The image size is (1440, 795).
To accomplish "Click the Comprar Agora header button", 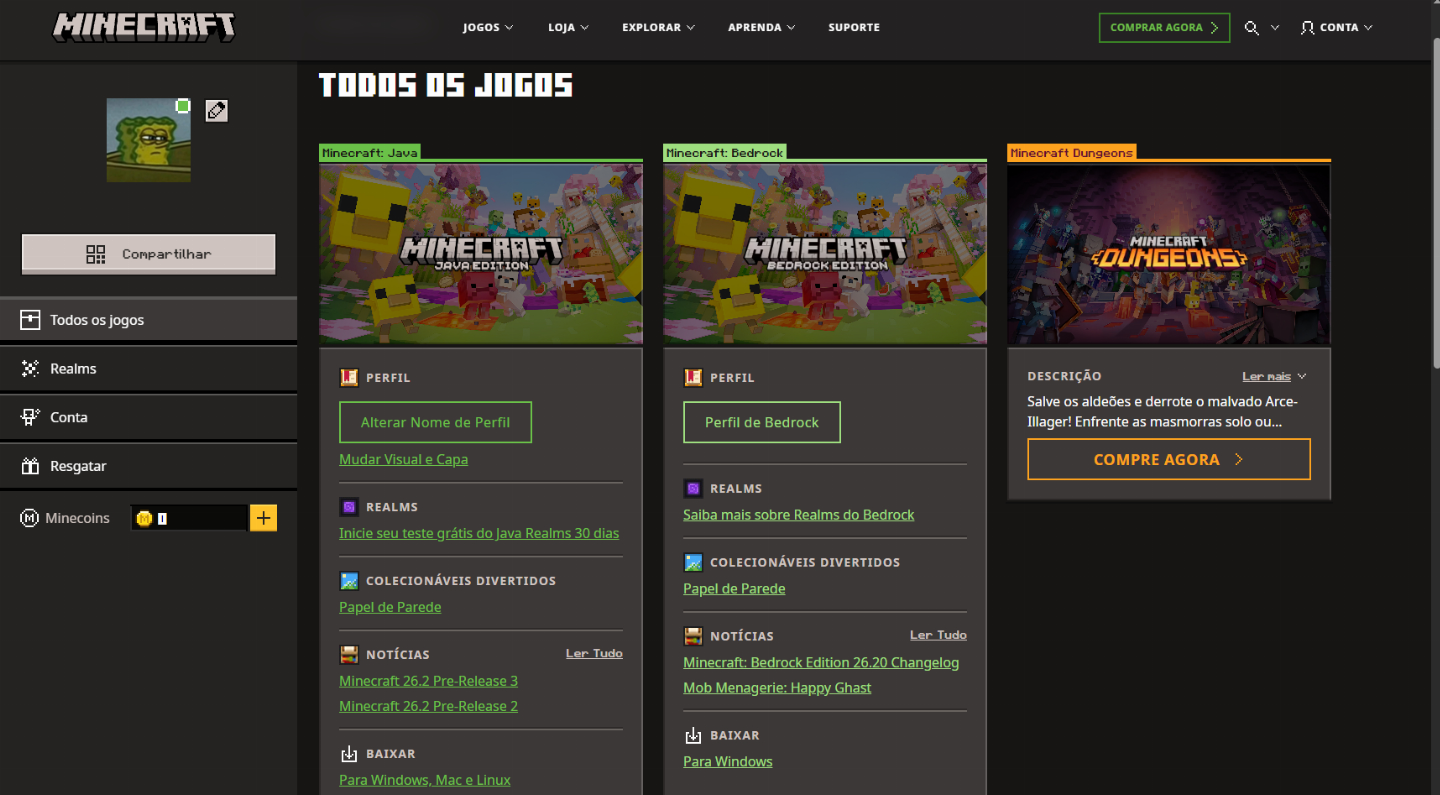I will coord(1164,28).
